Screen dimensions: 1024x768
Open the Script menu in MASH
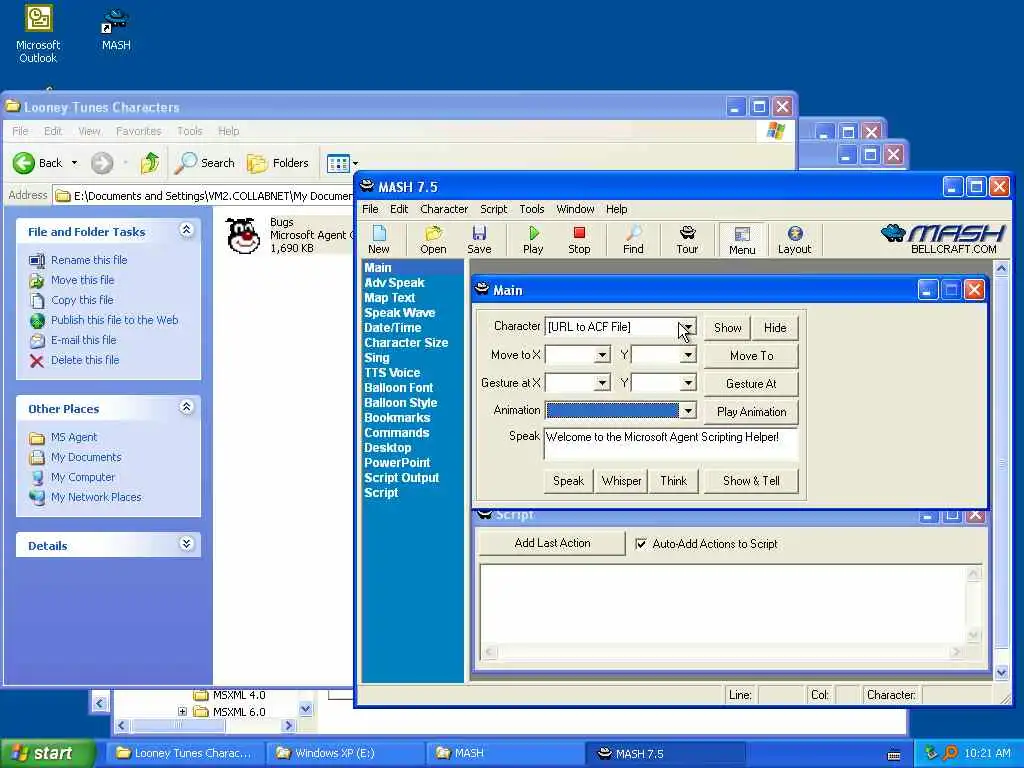(493, 209)
